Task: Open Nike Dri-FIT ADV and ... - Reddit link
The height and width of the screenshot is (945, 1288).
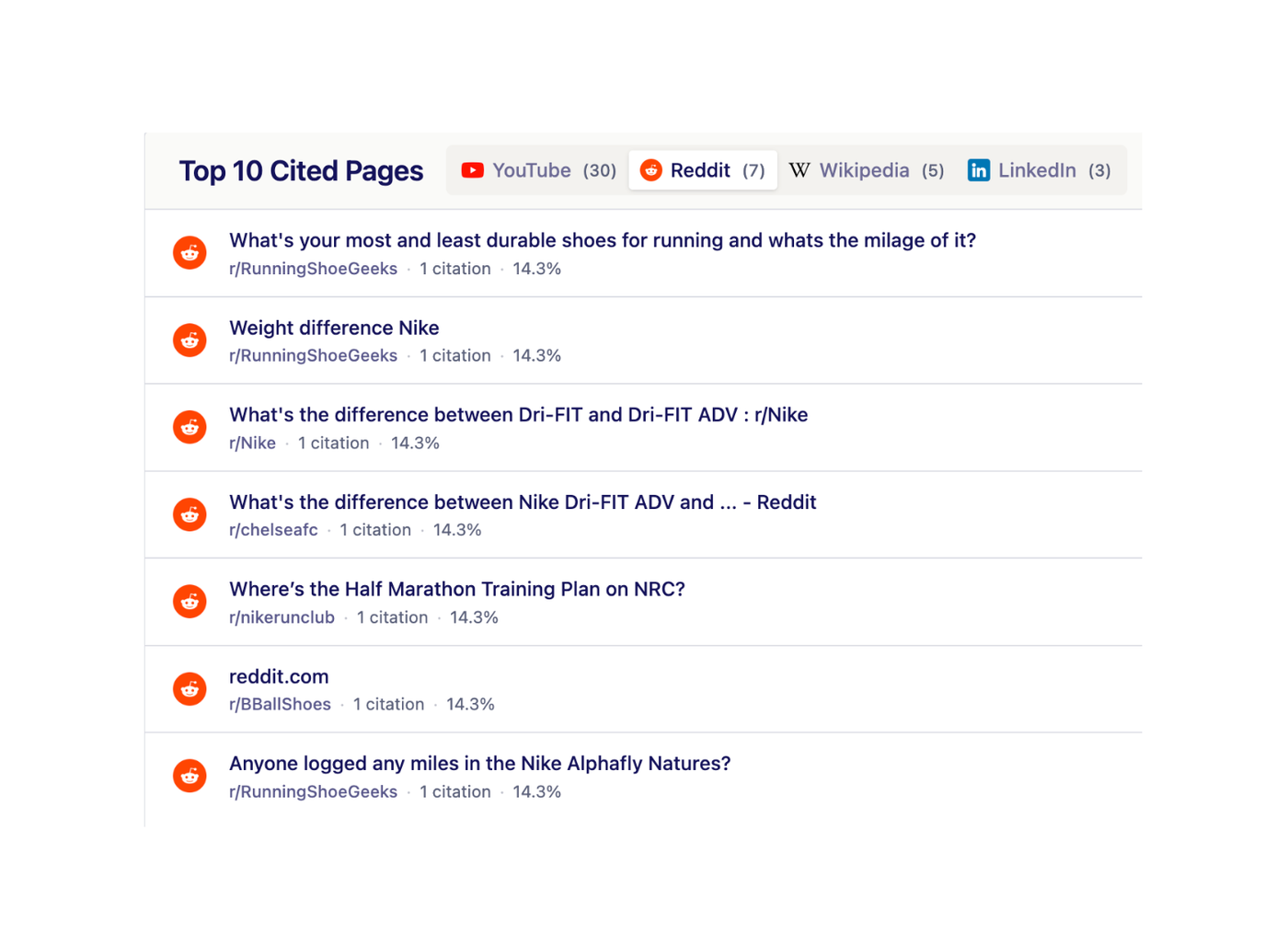Action: (x=523, y=502)
